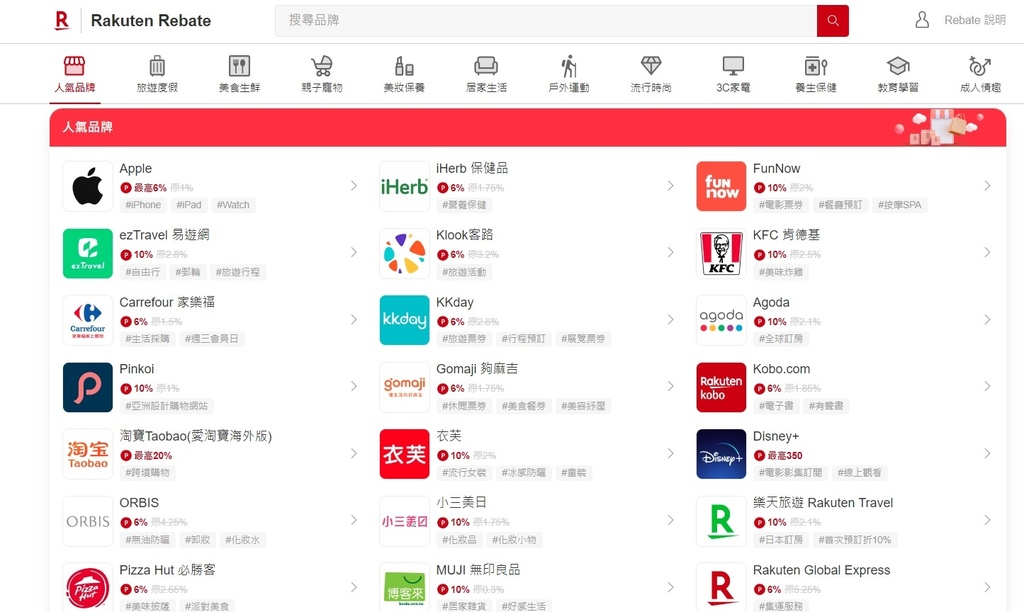This screenshot has width=1024, height=612.
Task: Switch to the 成人情趣 category tab
Action: [x=980, y=74]
